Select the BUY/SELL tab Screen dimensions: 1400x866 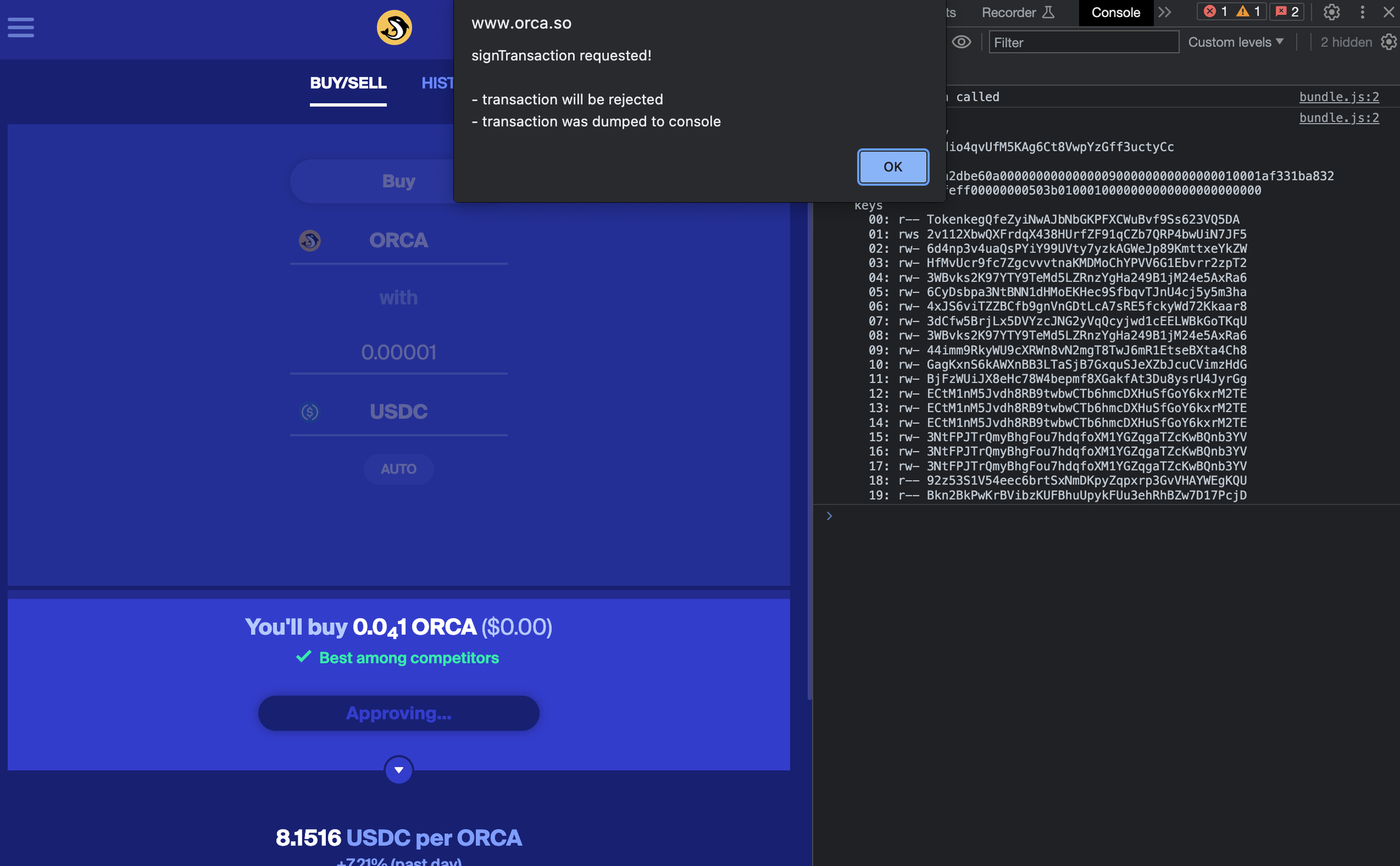348,83
